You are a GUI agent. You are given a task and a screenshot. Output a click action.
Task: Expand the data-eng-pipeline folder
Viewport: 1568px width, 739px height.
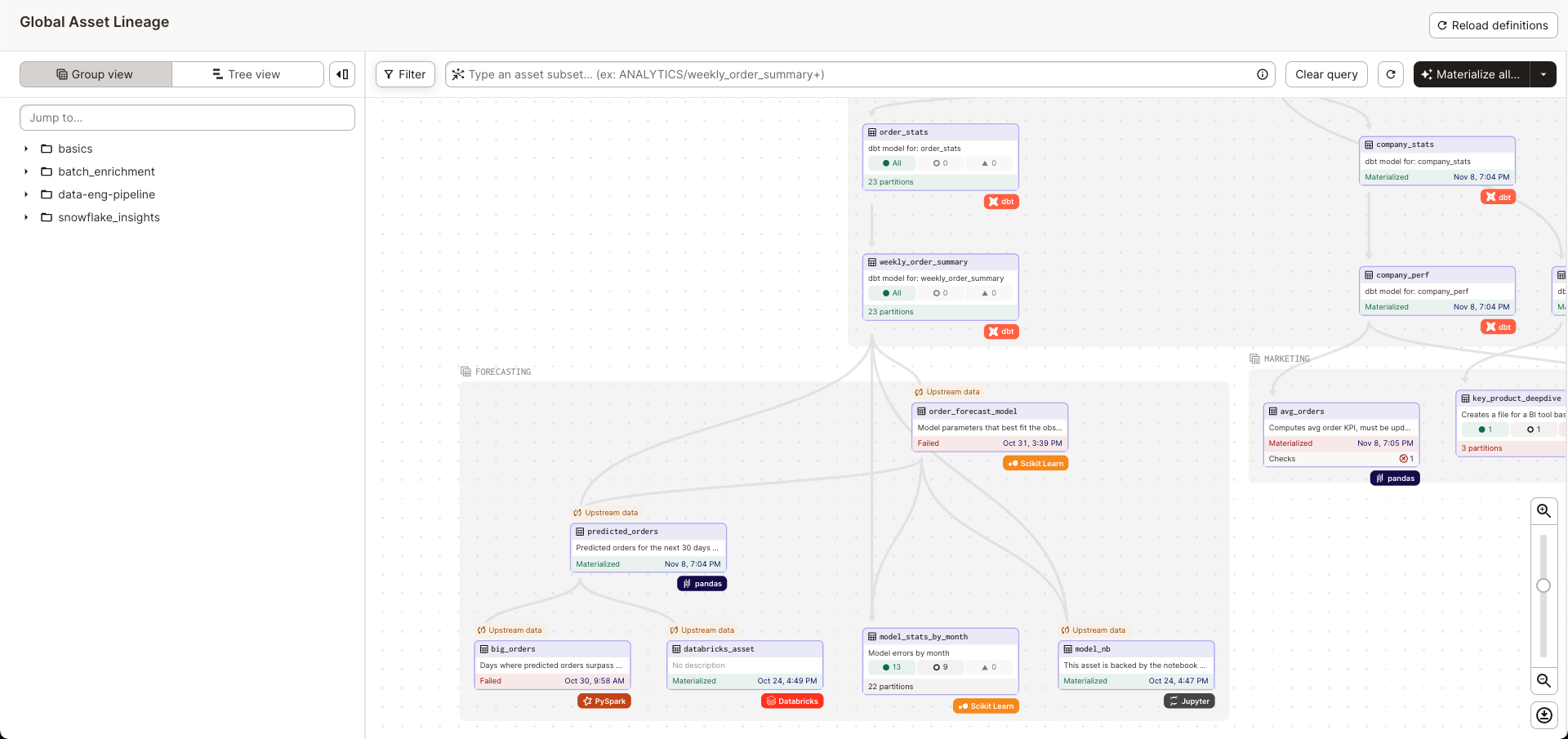coord(26,194)
